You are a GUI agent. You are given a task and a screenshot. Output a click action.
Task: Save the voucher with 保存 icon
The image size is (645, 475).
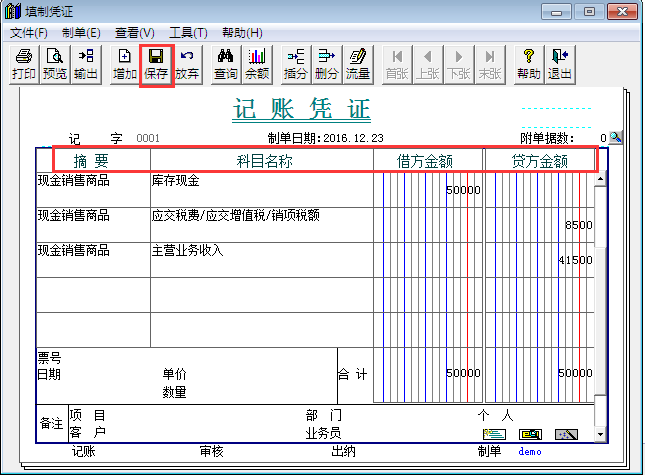156,65
